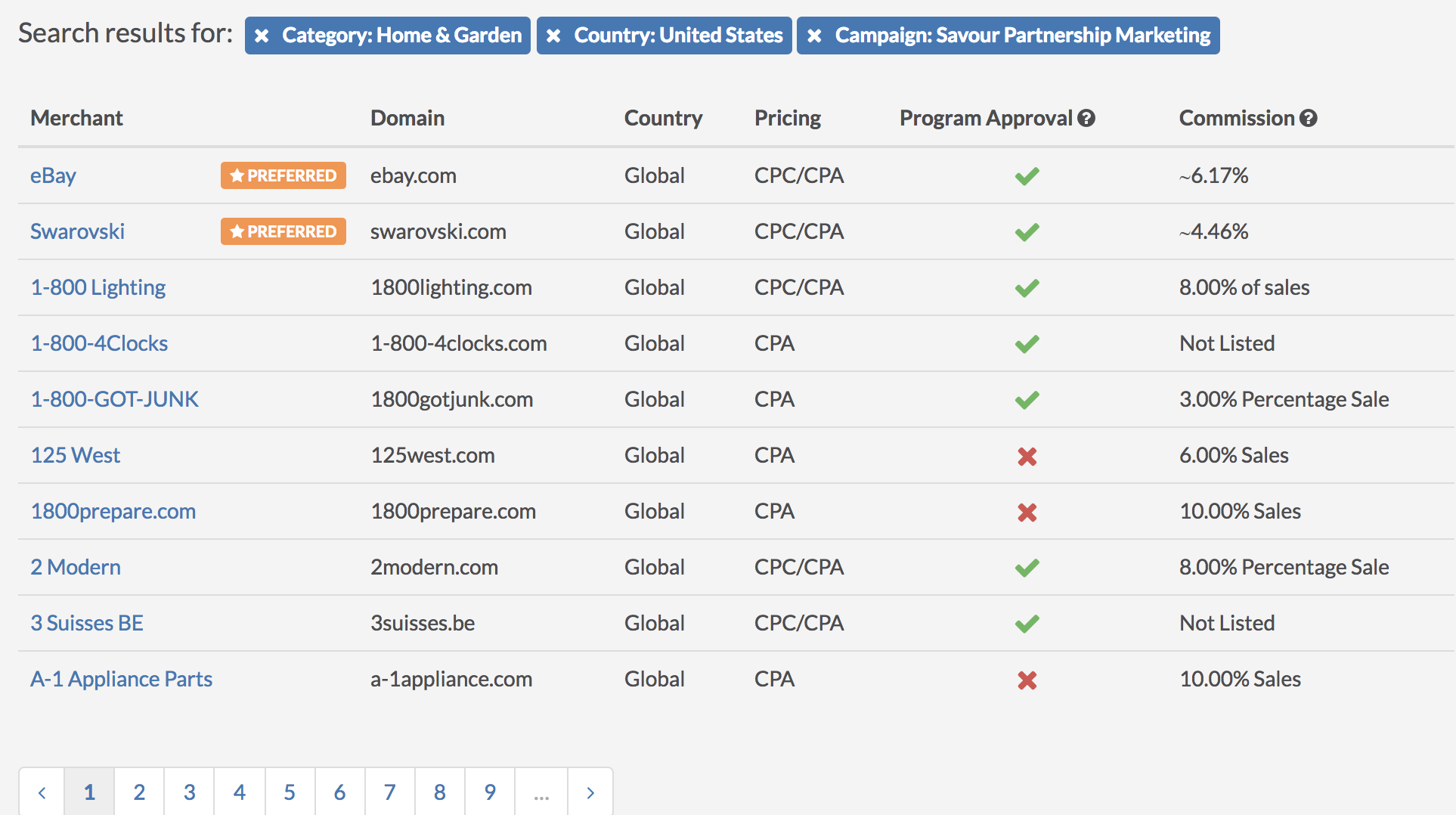Screen dimensions: 1456x815
Task: Click the 8.00% Percentage Sale commission
Action: tap(1284, 567)
